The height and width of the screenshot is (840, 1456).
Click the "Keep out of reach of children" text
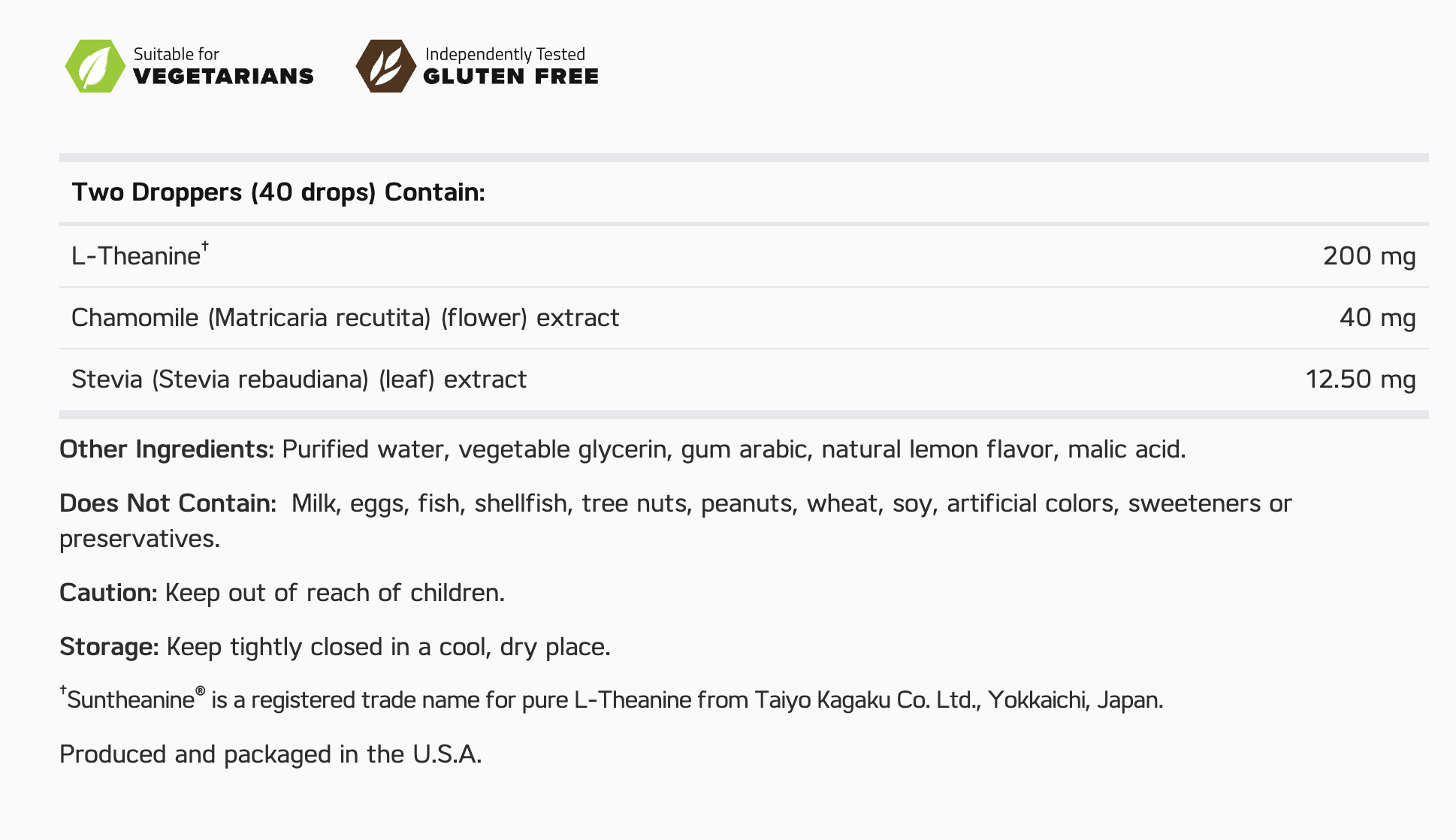[334, 593]
